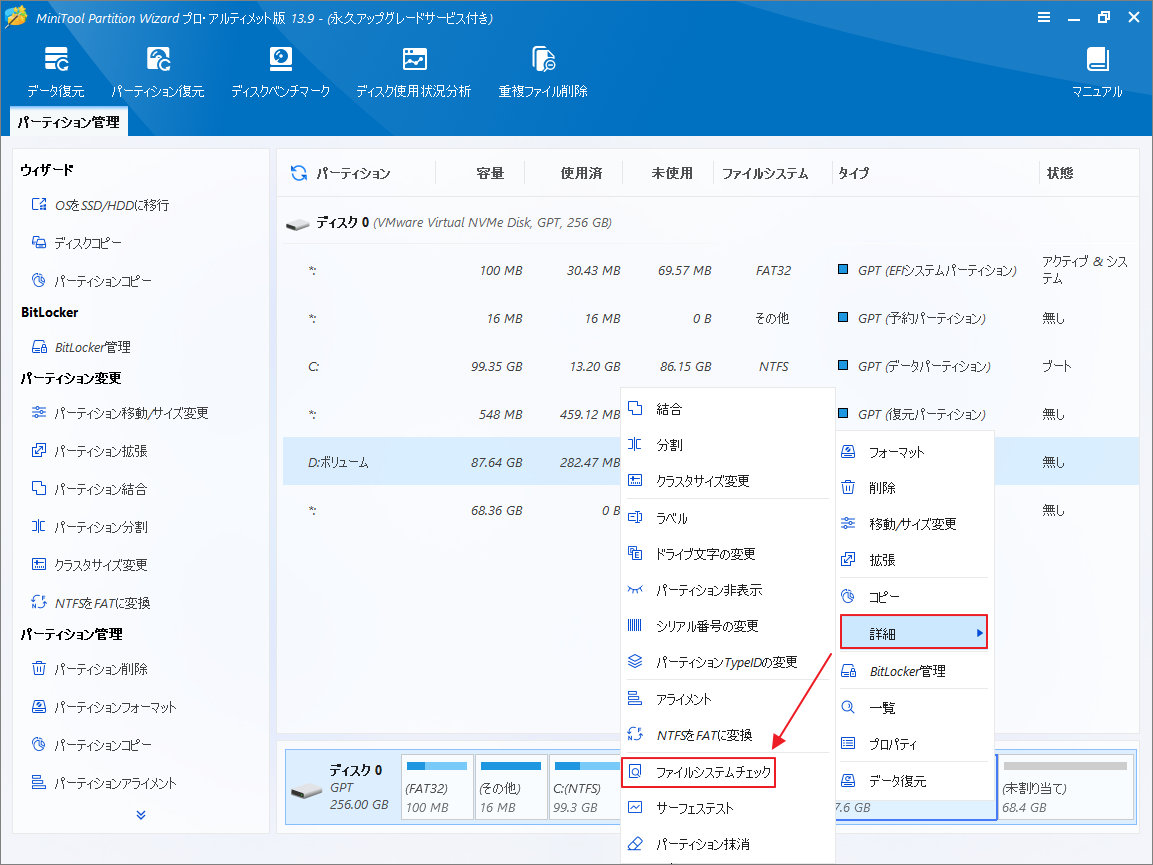Image resolution: width=1153 pixels, height=865 pixels.
Task: Choose パーティション拡張 in the sidebar
Action: [x=89, y=451]
